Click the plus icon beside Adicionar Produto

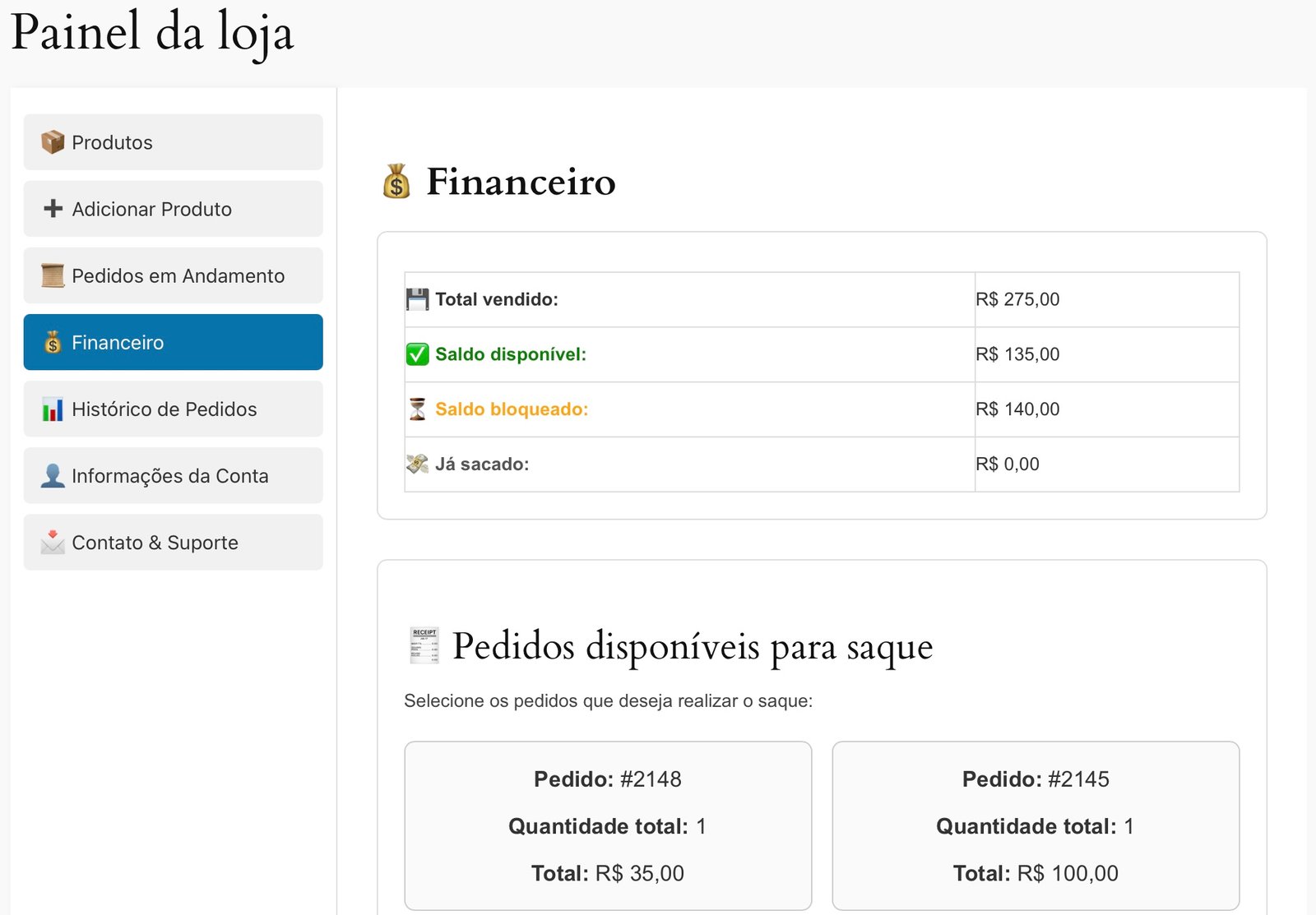click(x=53, y=209)
